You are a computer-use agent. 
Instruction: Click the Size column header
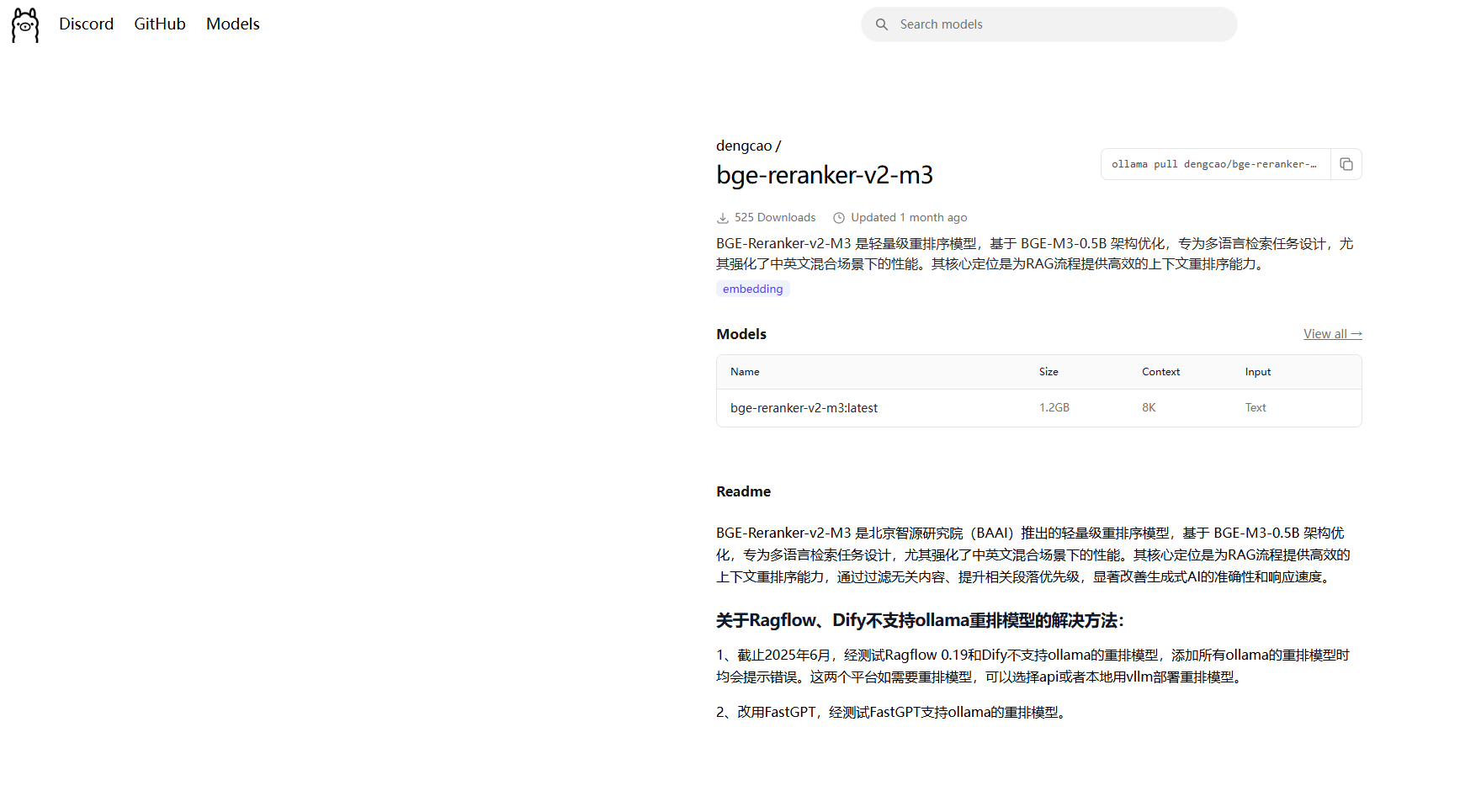coord(1049,372)
